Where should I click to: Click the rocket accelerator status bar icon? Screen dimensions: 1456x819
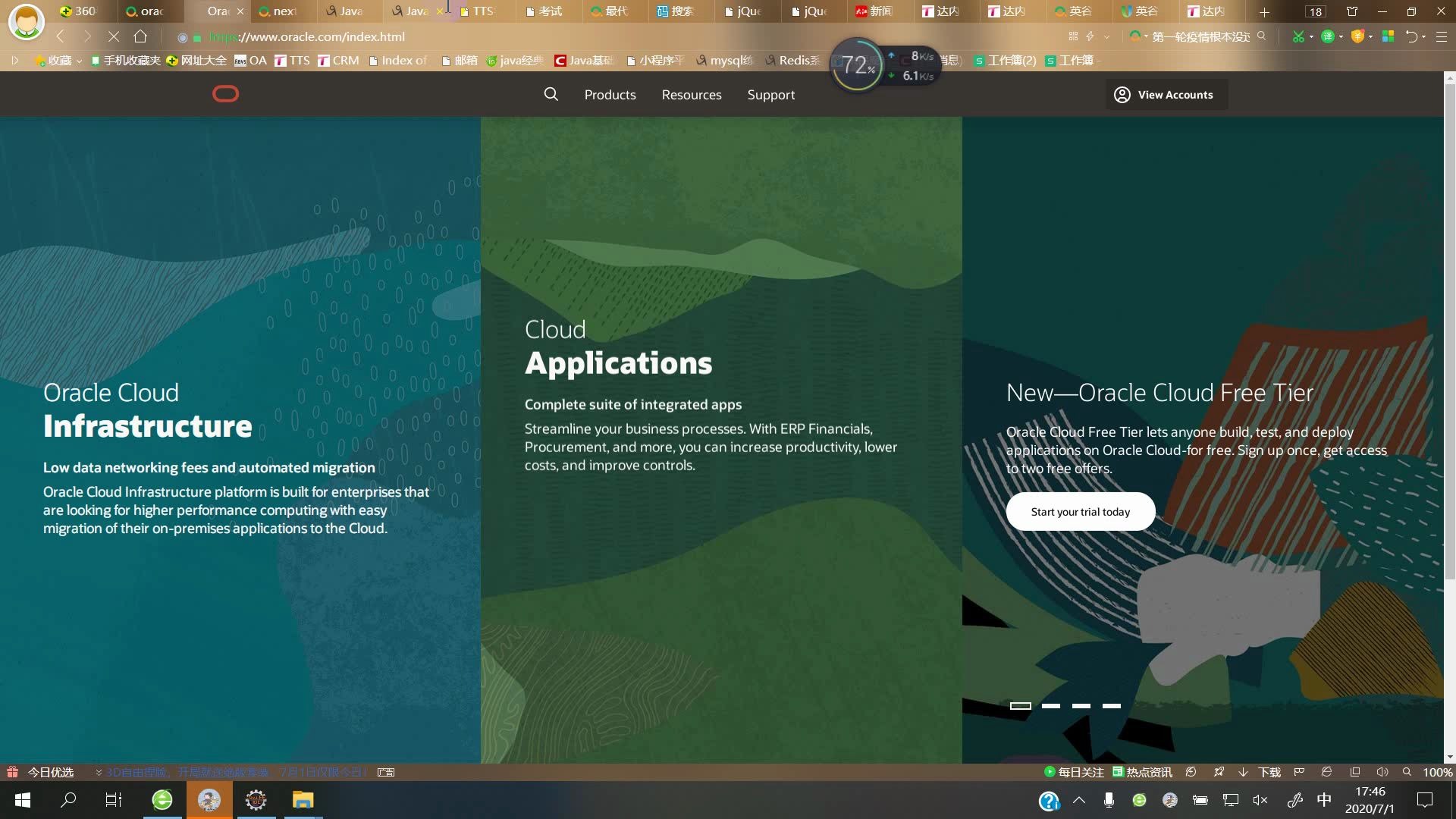pos(1219,772)
